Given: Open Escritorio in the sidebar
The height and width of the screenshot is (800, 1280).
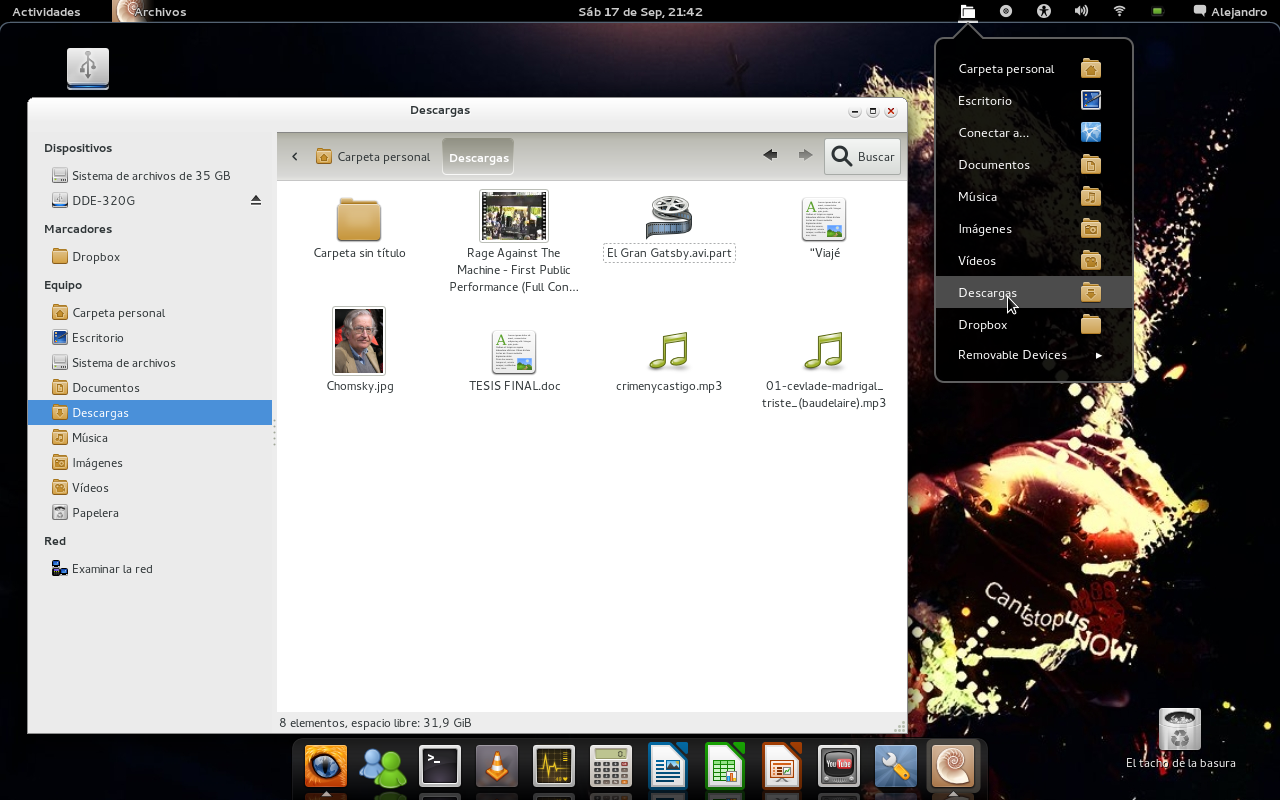Looking at the screenshot, I should [150, 337].
